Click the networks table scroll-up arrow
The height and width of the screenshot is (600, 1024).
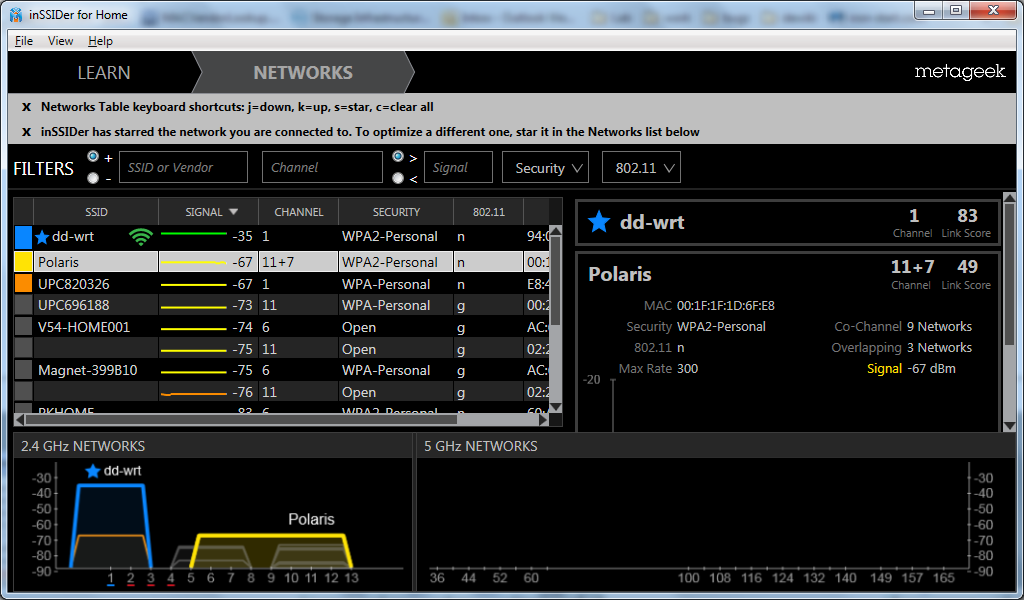[x=556, y=230]
